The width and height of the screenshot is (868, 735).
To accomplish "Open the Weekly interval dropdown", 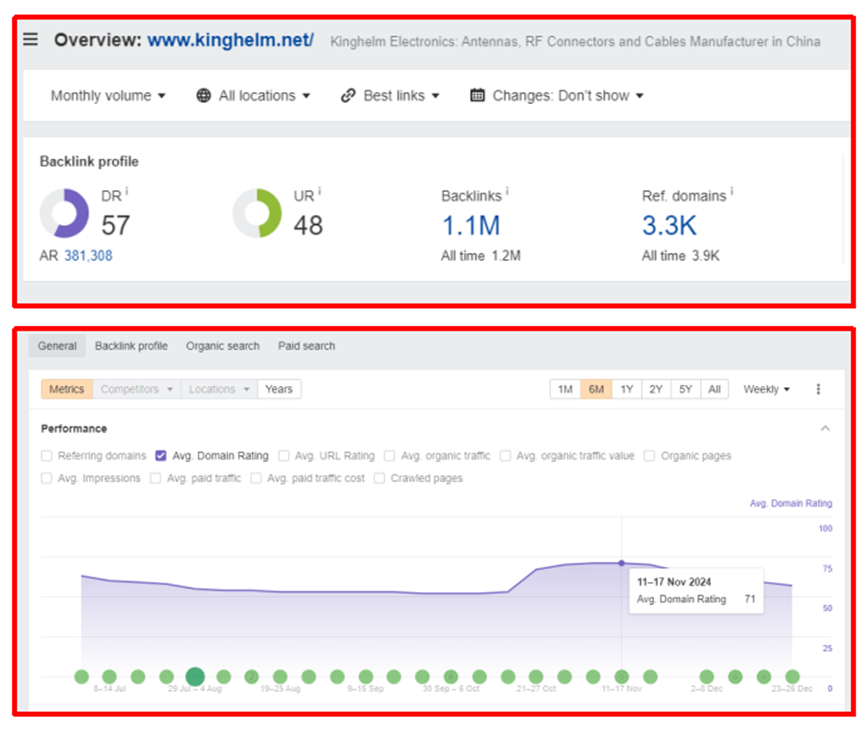I will click(x=767, y=389).
